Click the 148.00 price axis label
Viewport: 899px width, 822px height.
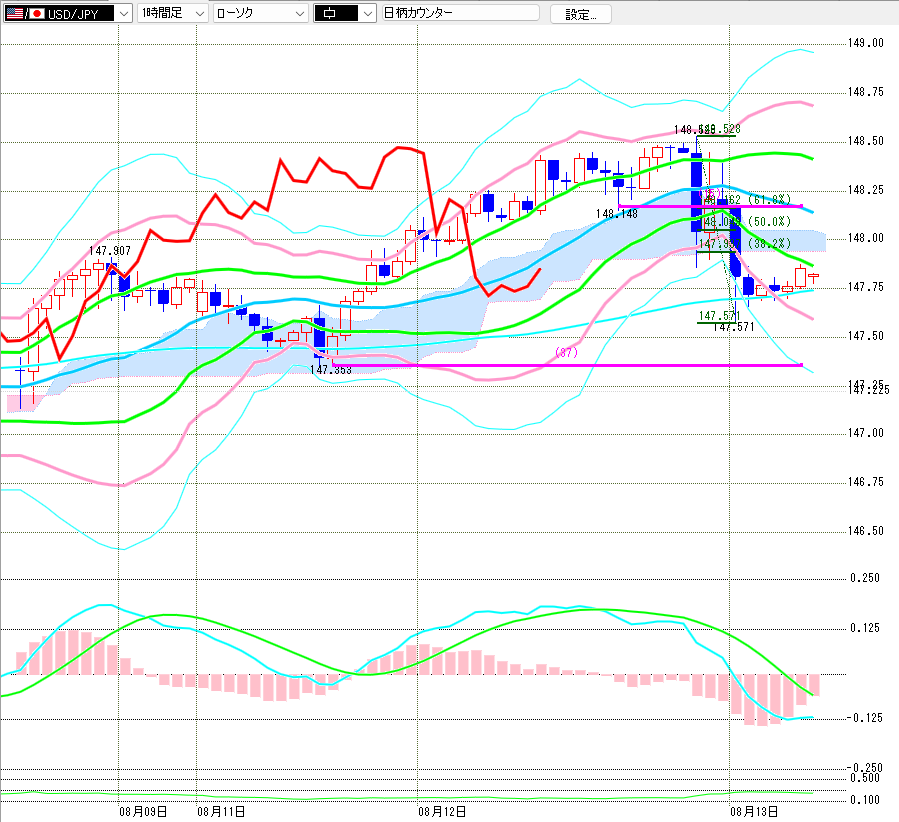pos(866,238)
